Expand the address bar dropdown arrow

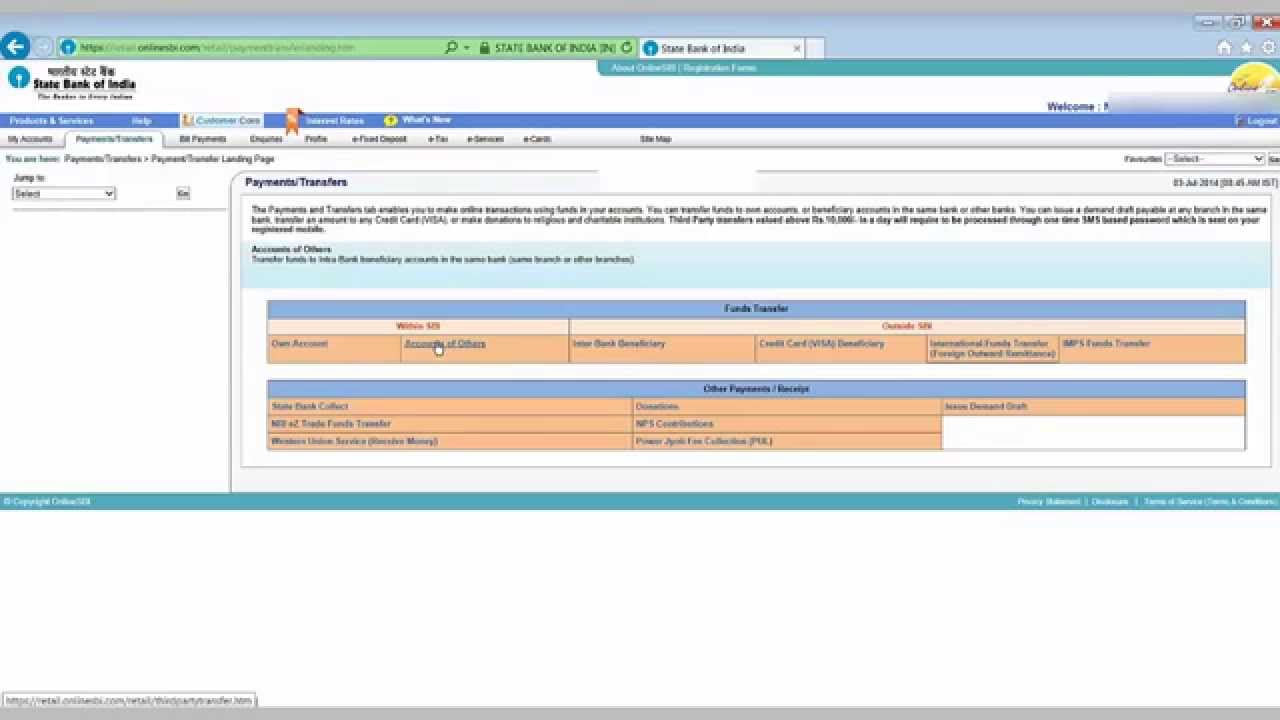(466, 48)
